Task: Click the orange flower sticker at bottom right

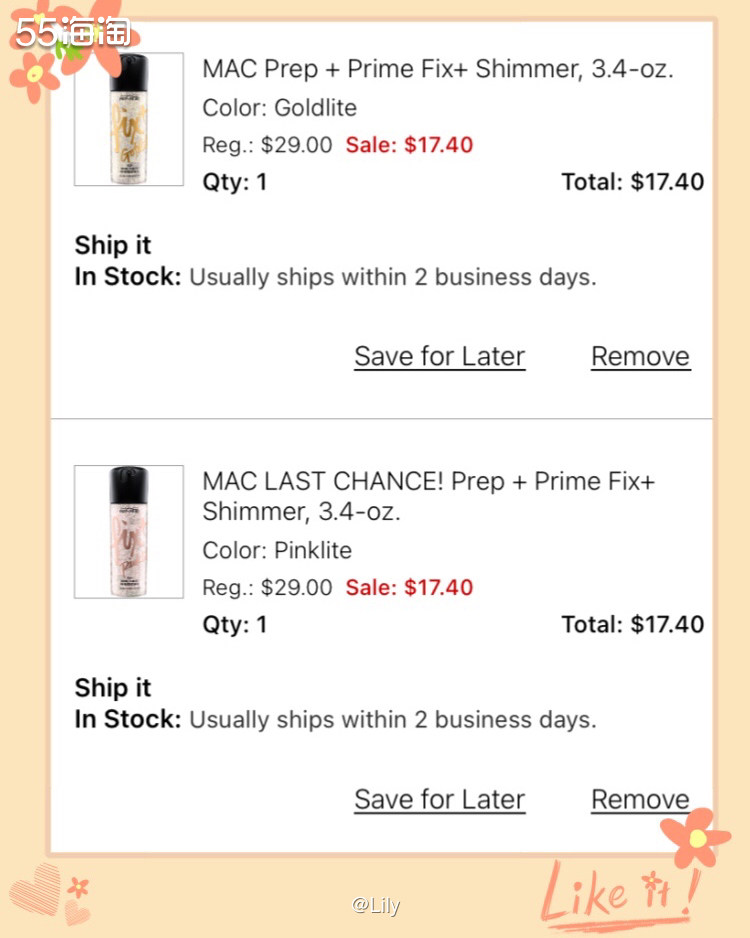Action: pos(696,838)
